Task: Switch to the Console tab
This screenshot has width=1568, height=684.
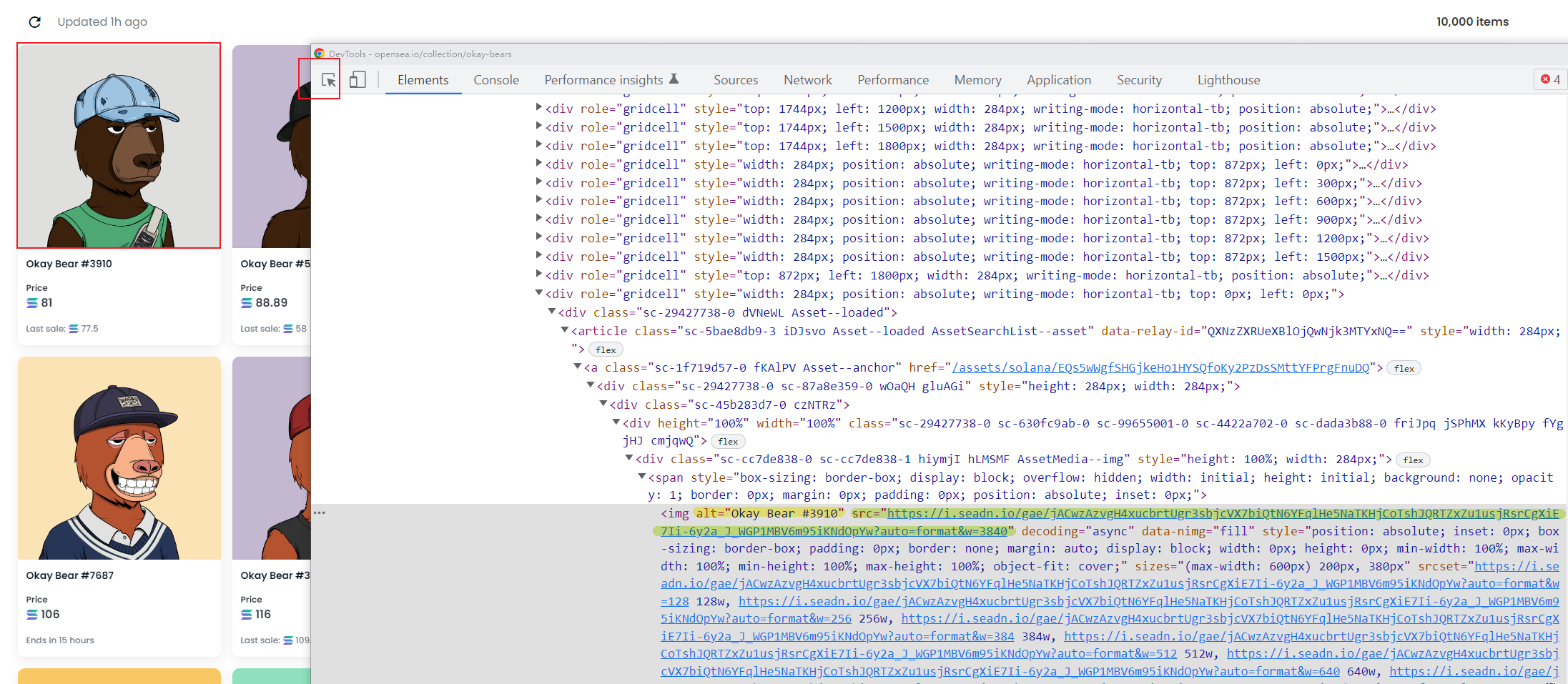Action: click(x=495, y=80)
